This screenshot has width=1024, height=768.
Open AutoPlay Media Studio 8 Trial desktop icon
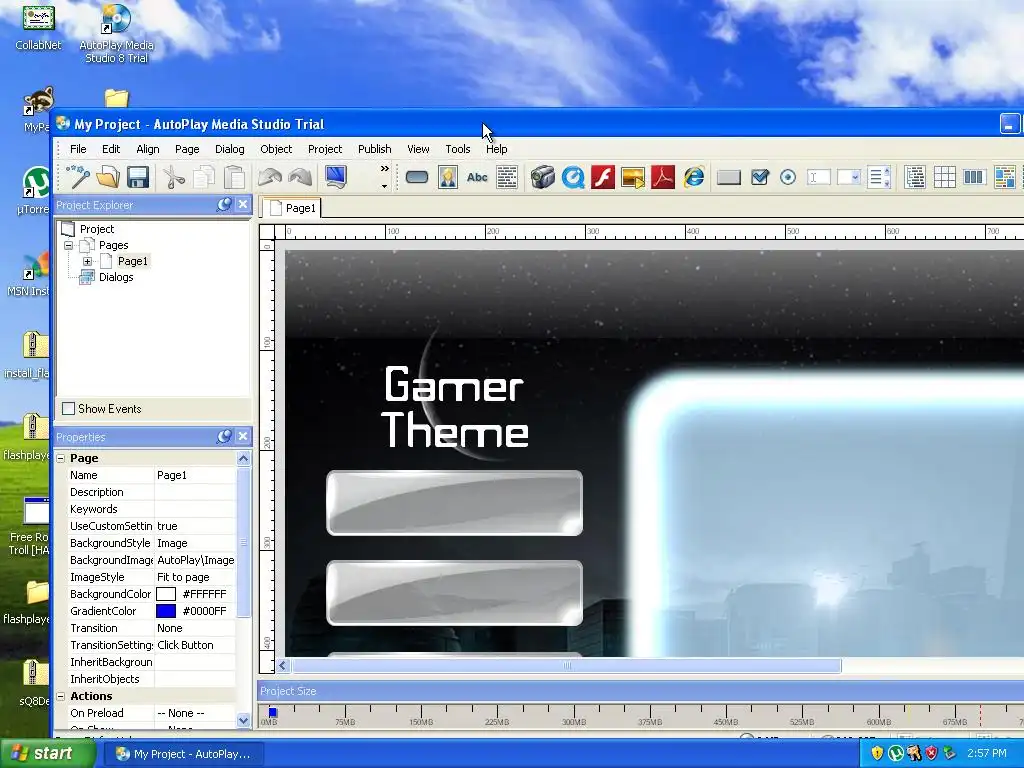[x=116, y=34]
